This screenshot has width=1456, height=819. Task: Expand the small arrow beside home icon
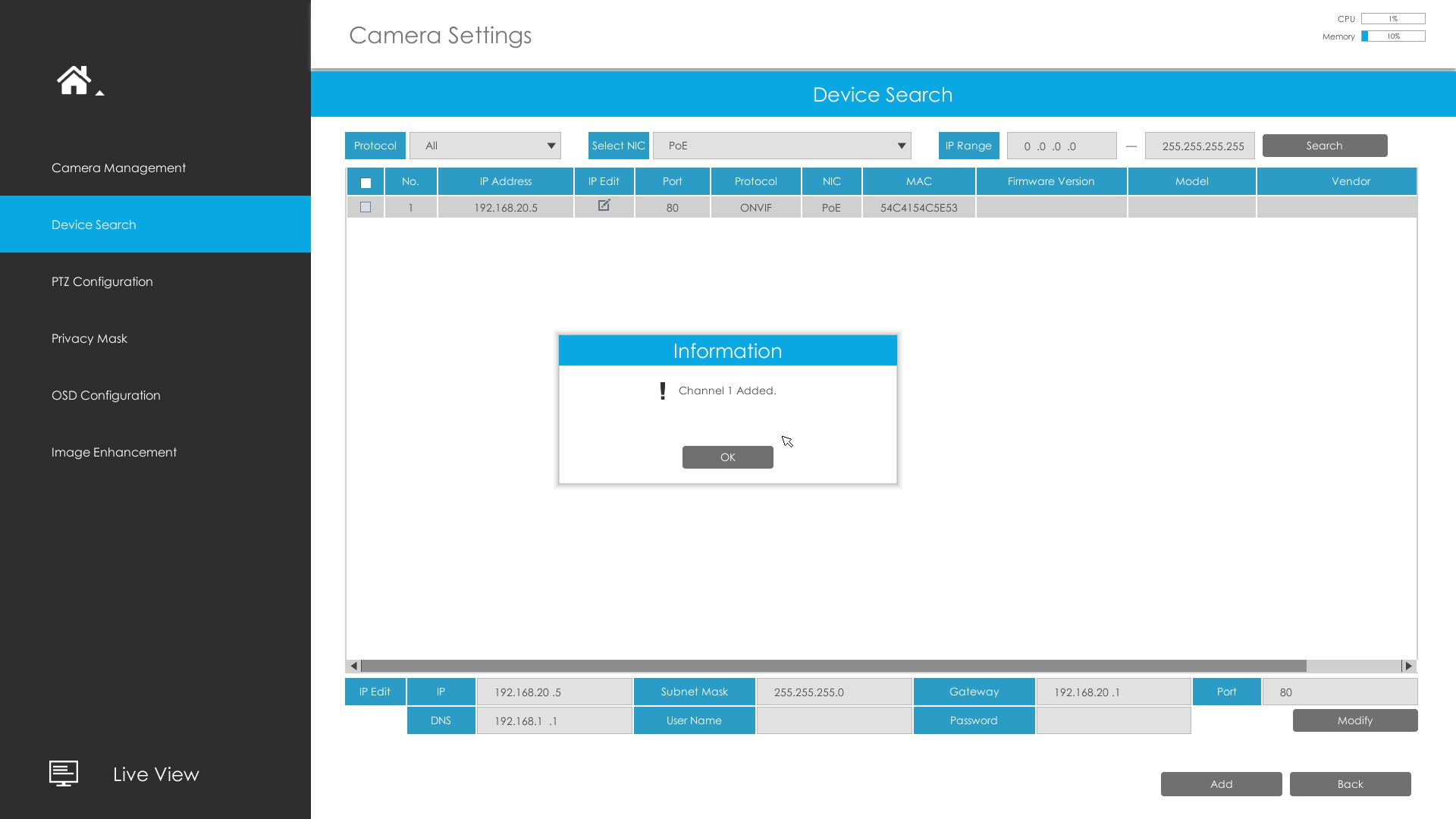point(99,93)
